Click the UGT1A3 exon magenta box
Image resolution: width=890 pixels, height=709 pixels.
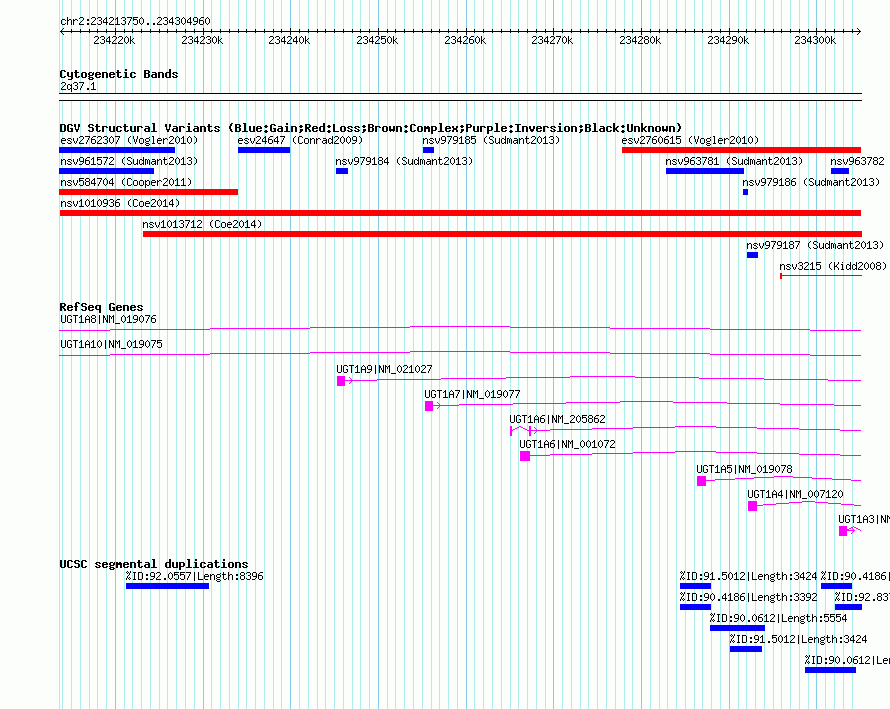coord(843,531)
